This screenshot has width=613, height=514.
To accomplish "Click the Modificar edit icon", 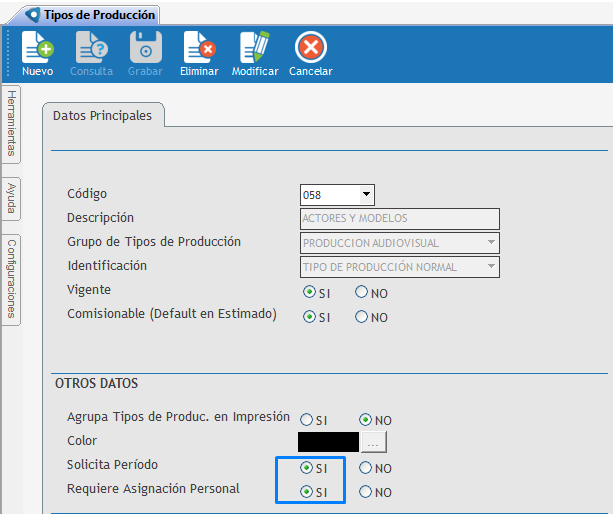I will [255, 48].
